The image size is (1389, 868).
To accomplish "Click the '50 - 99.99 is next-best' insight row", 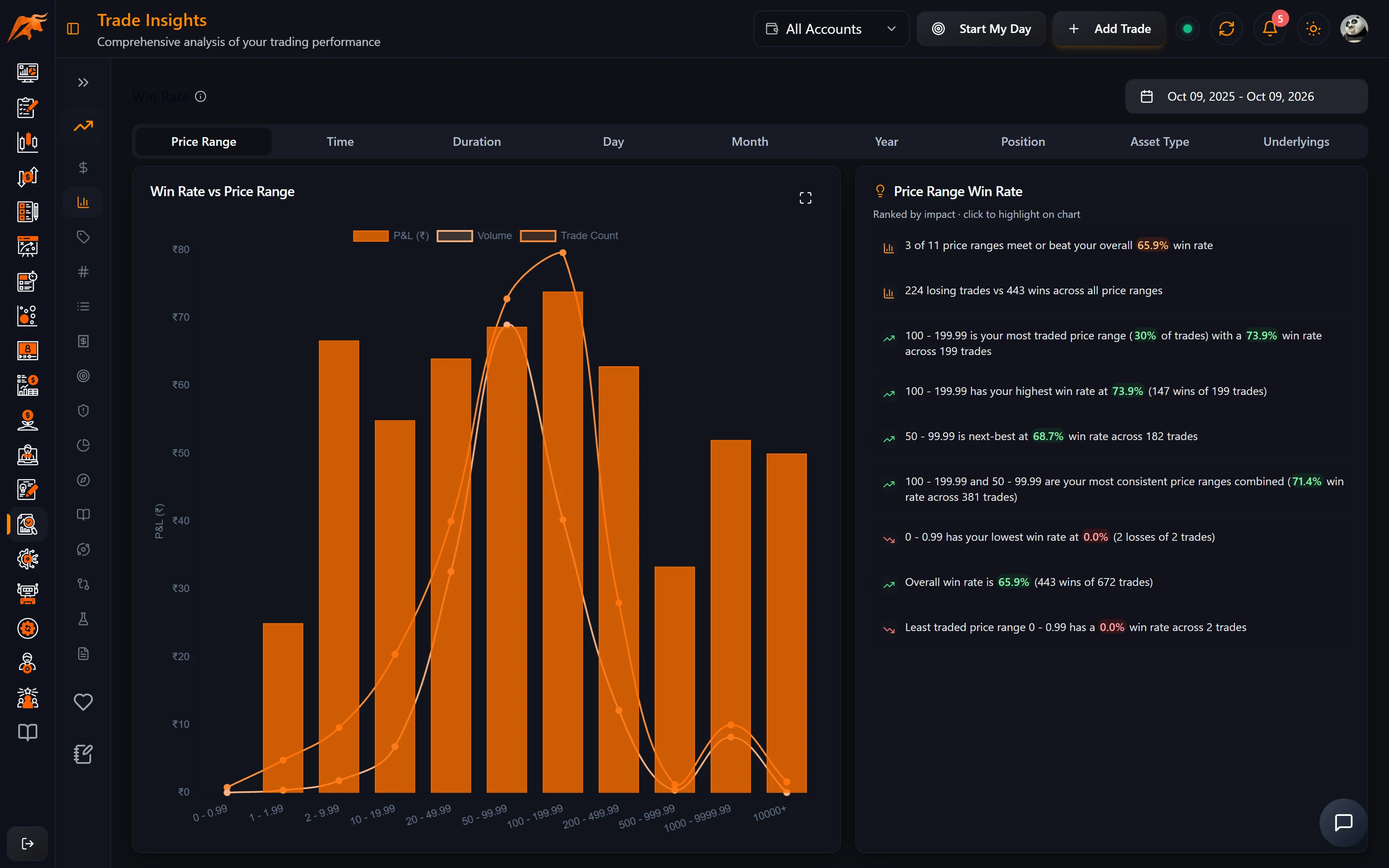I will (1111, 437).
